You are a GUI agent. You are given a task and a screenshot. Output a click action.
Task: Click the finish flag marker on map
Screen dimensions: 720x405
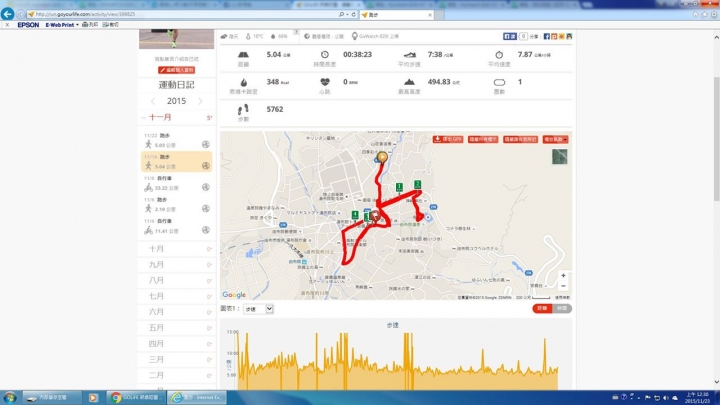375,216
